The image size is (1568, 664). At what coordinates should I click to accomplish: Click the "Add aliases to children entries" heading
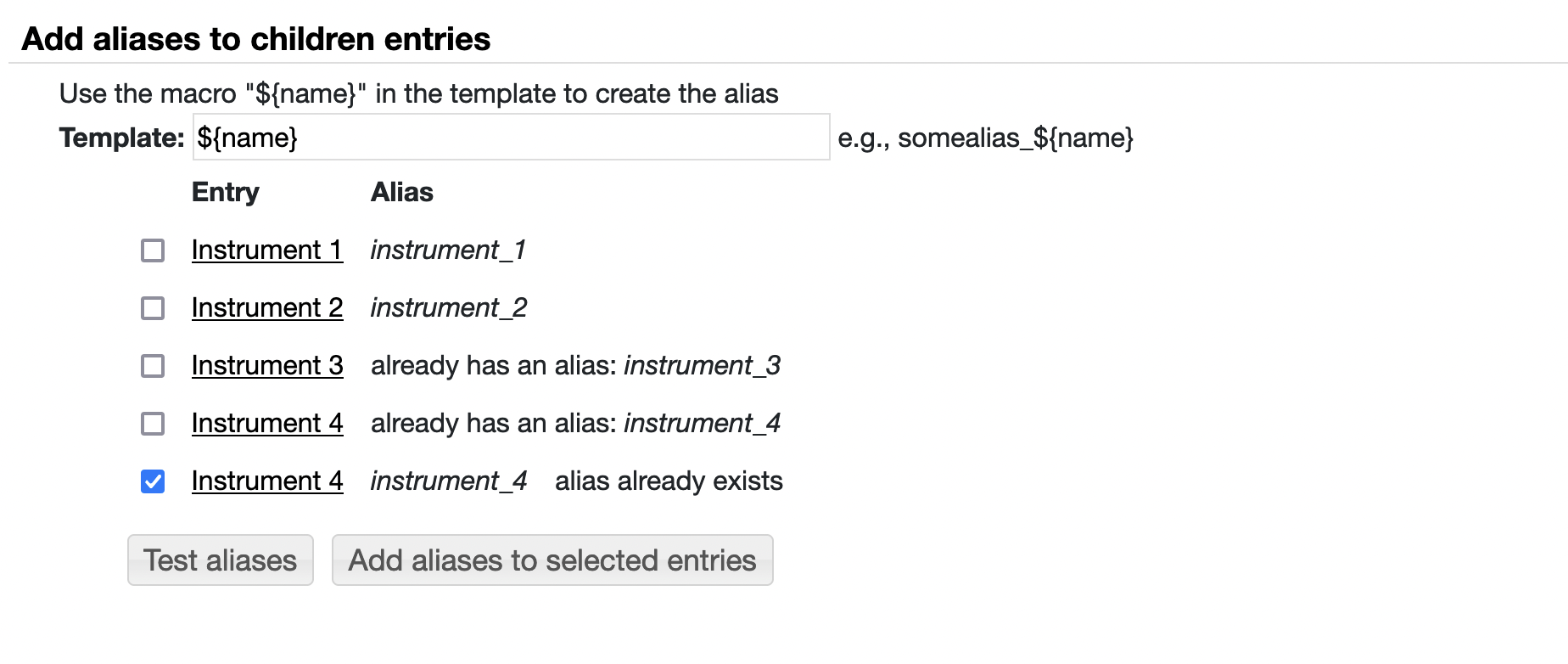255,39
